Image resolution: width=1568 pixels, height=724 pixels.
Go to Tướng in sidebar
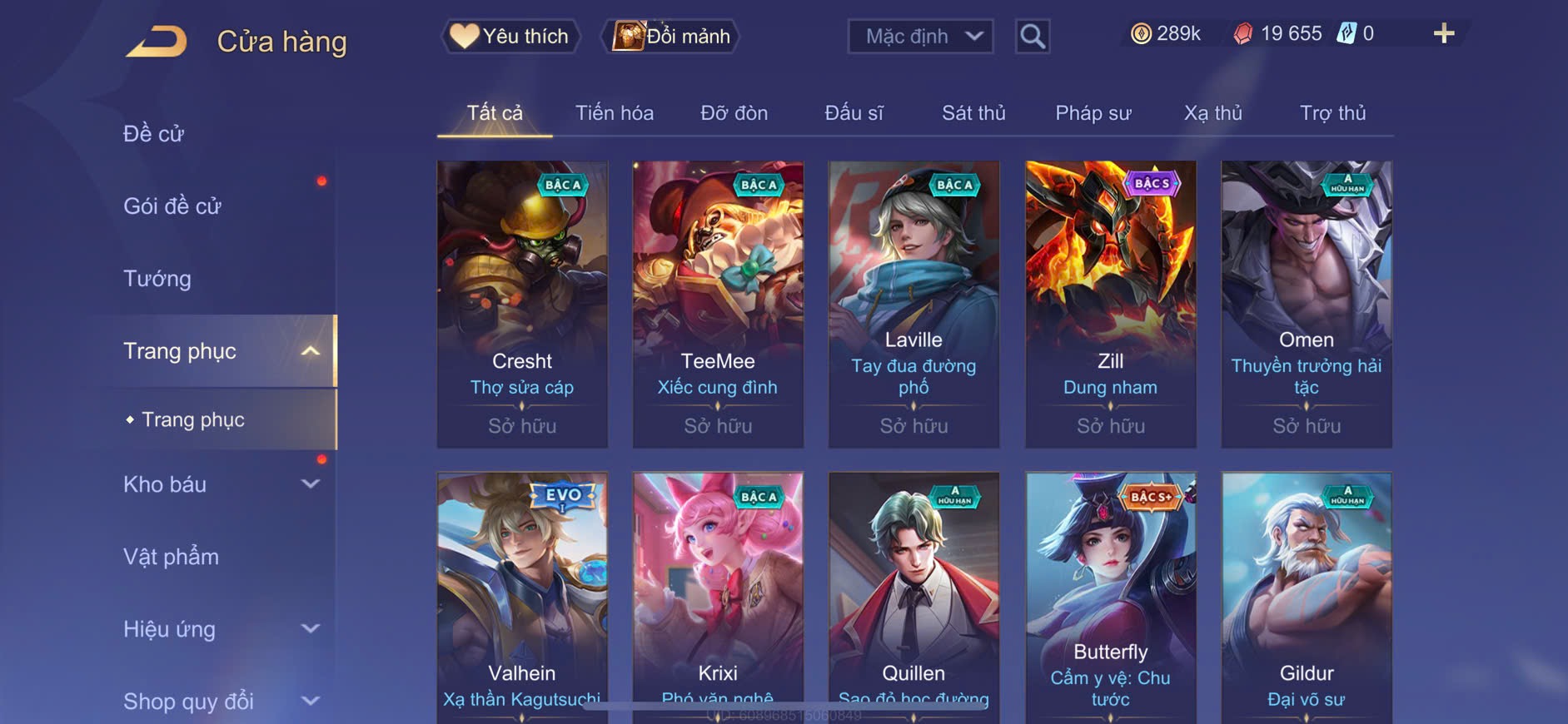click(157, 279)
